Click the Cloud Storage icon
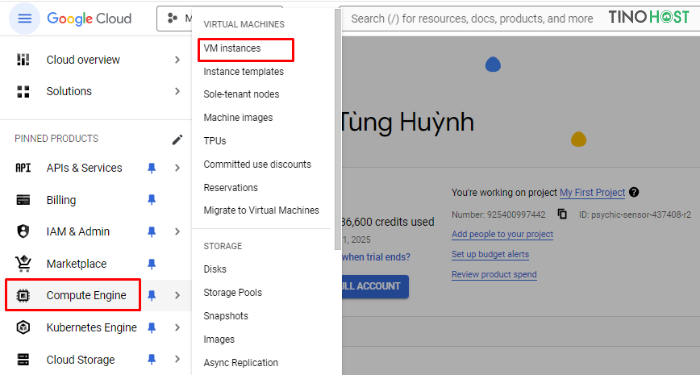Screen dimensions: 700x375 pos(23,359)
